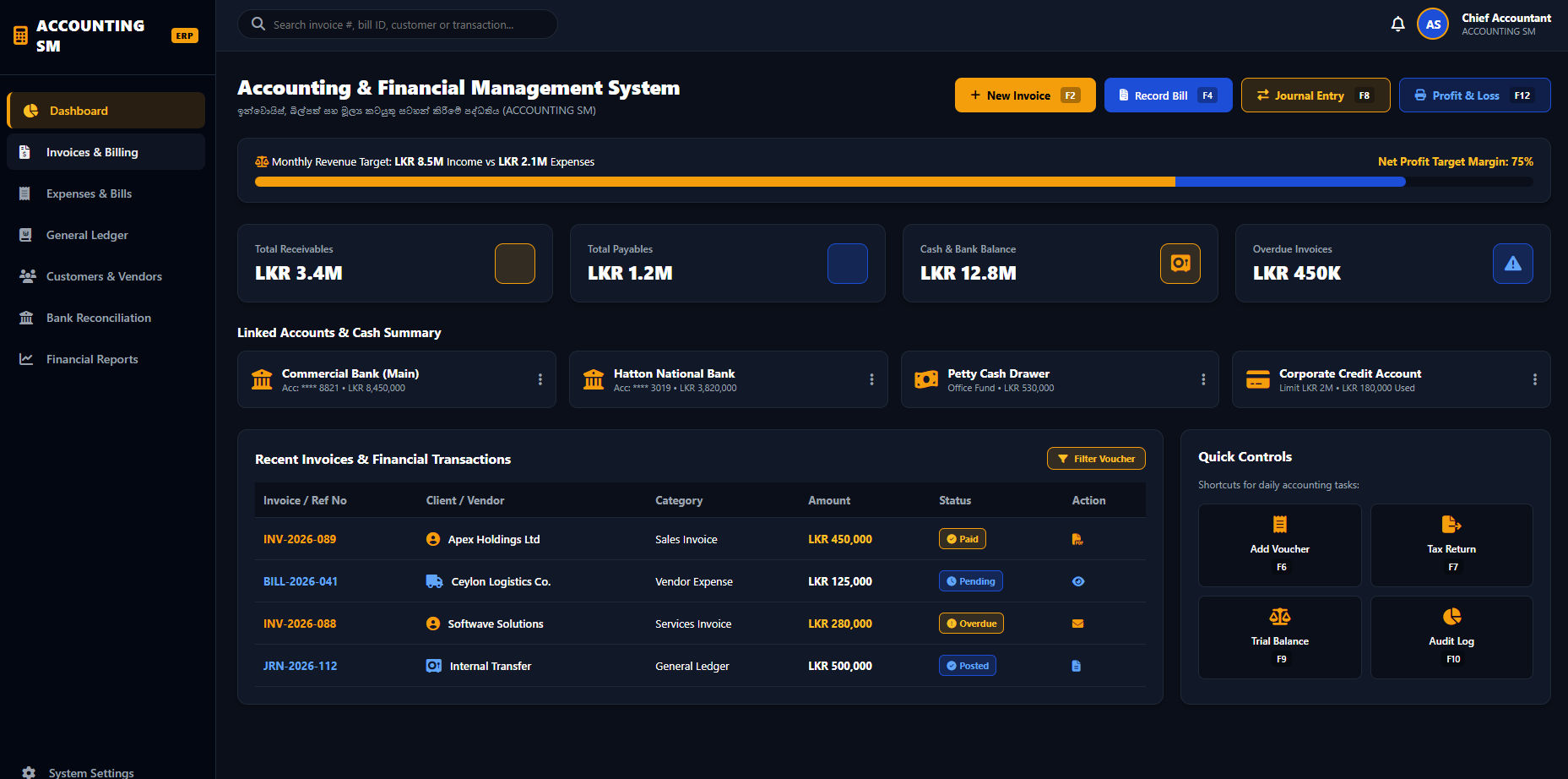The height and width of the screenshot is (779, 1568).
Task: Click the Pending status badge
Action: tap(971, 581)
